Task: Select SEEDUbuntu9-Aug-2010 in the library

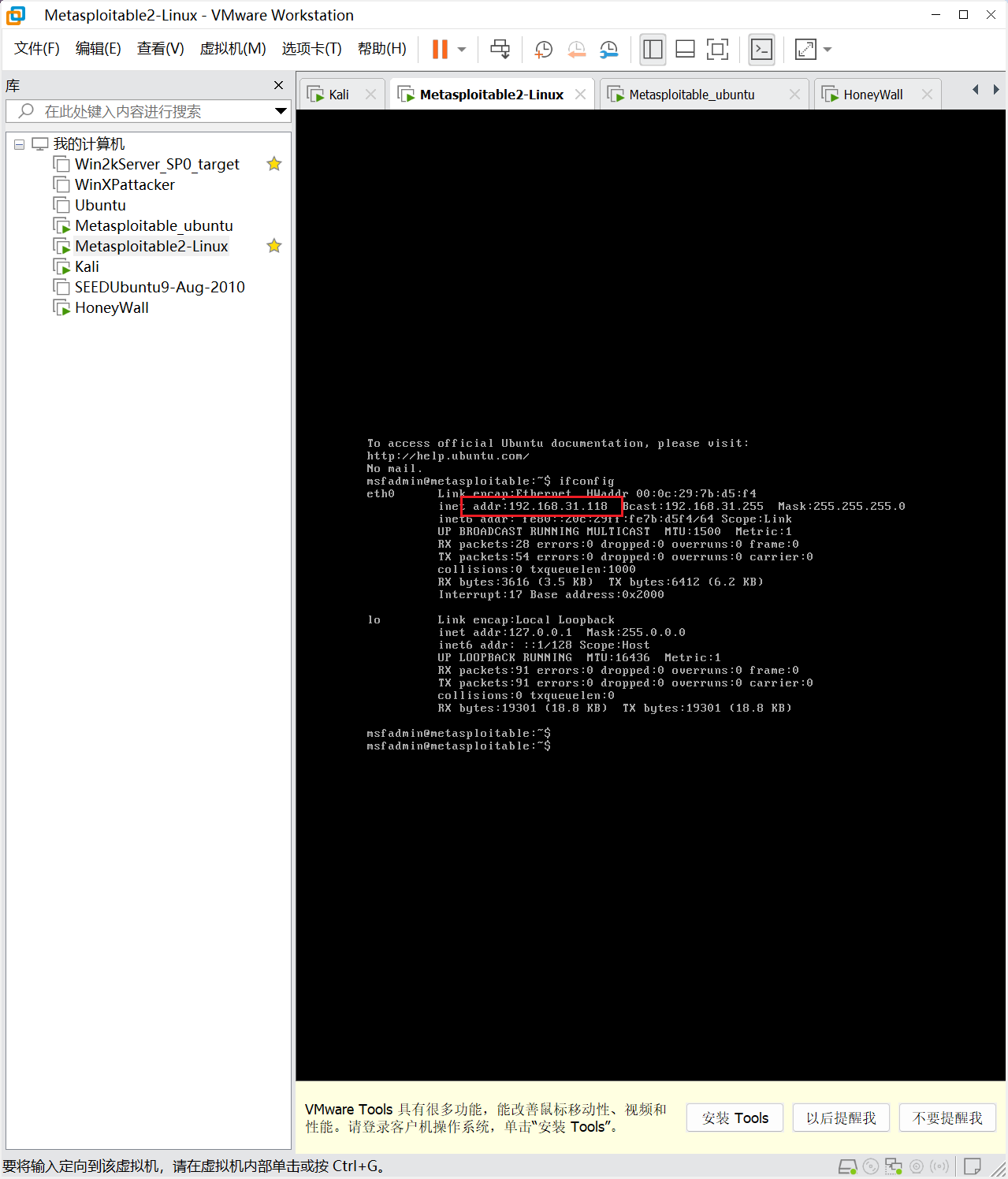Action: click(x=160, y=287)
